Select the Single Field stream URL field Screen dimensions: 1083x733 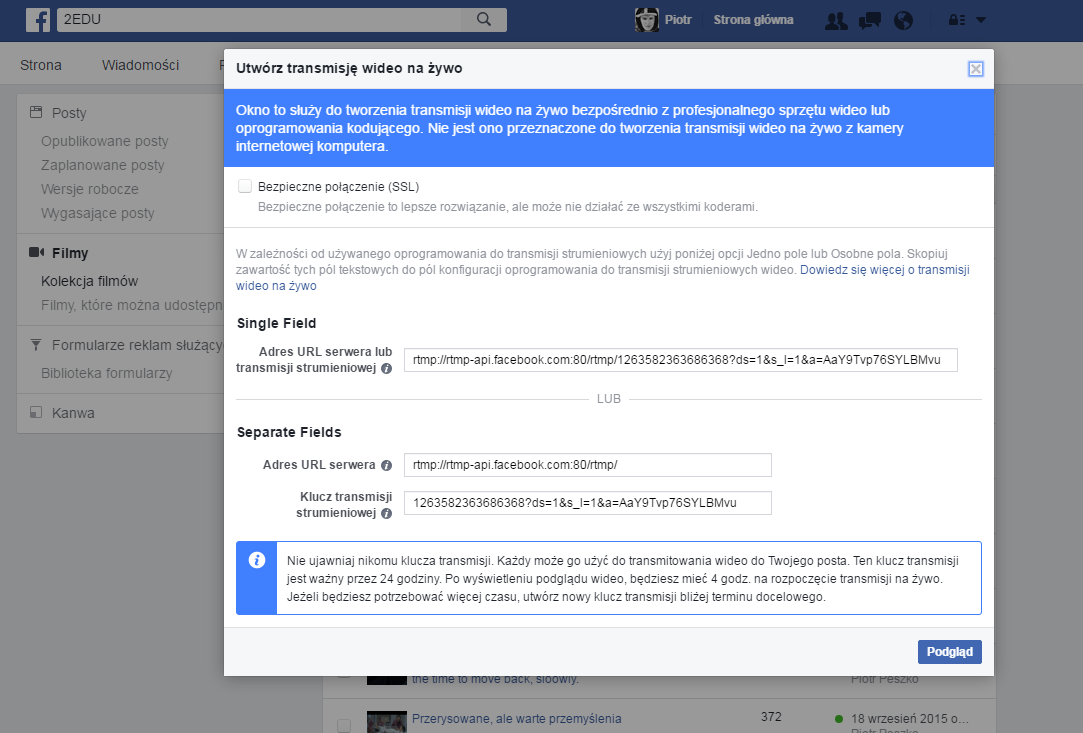680,360
